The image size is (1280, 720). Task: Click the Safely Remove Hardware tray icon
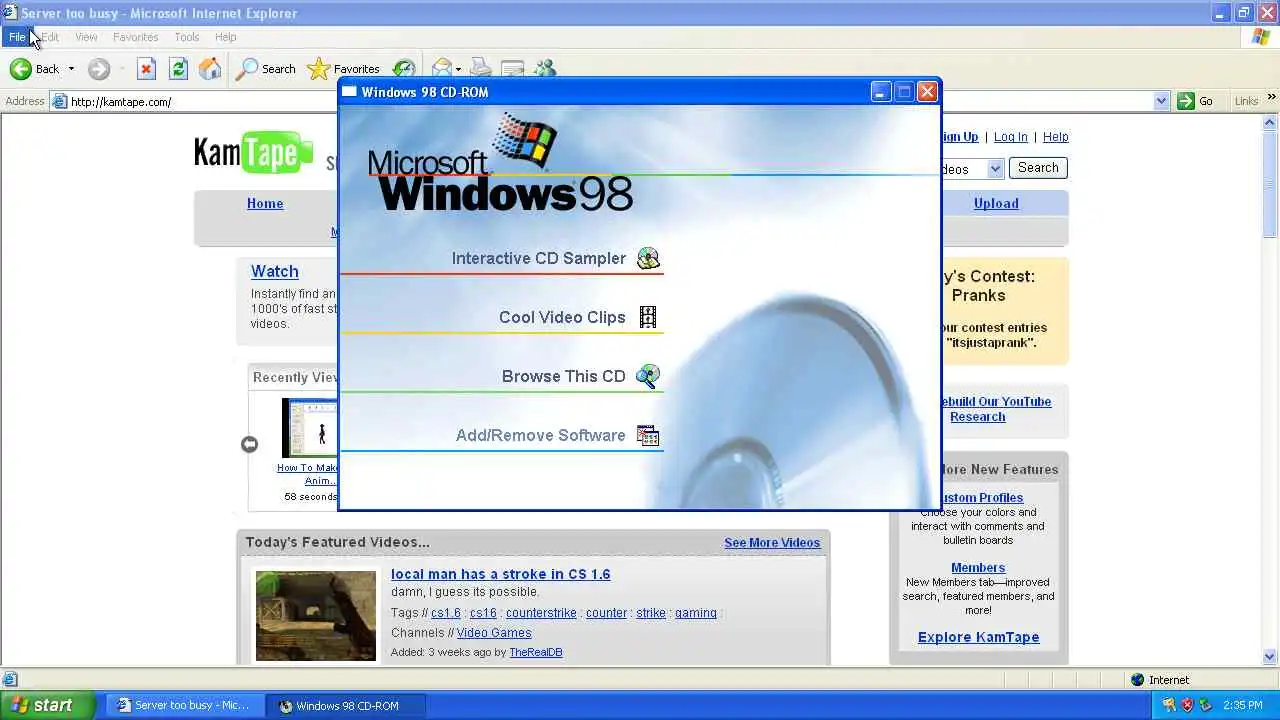[1206, 705]
